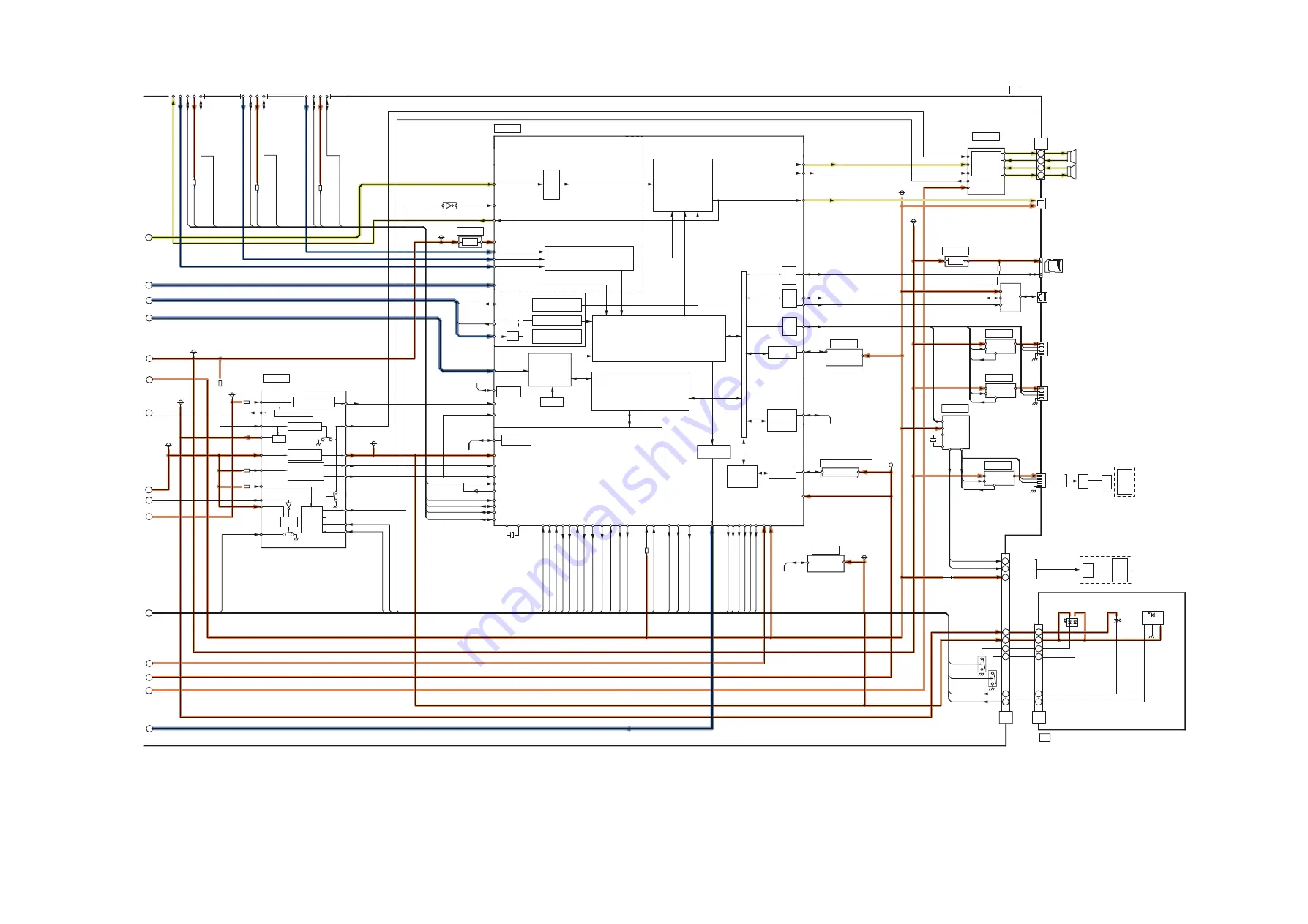Select the SD card symbol
The height and width of the screenshot is (924, 1308).
pyautogui.click(x=1055, y=266)
